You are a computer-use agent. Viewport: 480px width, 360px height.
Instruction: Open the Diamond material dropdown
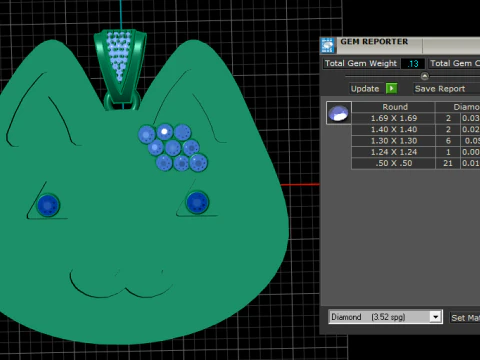[x=435, y=317]
